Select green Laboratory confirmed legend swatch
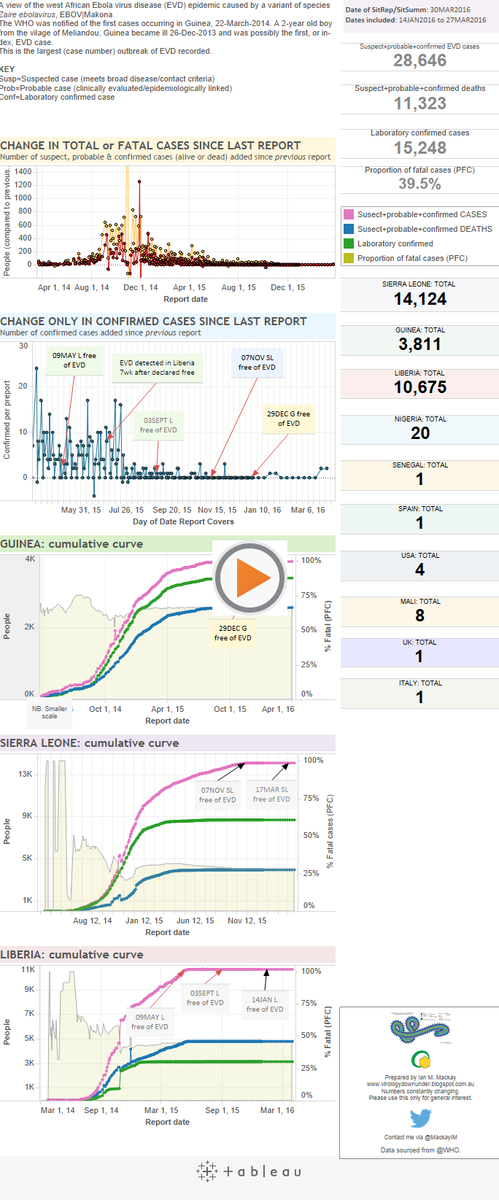This screenshot has height=1200, width=499. pos(348,244)
